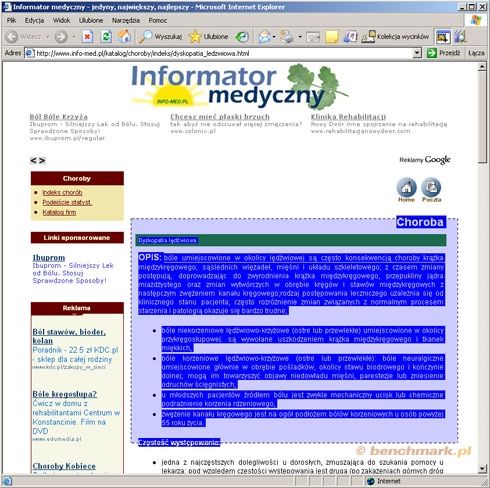
Task: Click the Stop loading toolbar icon
Action: [87, 36]
